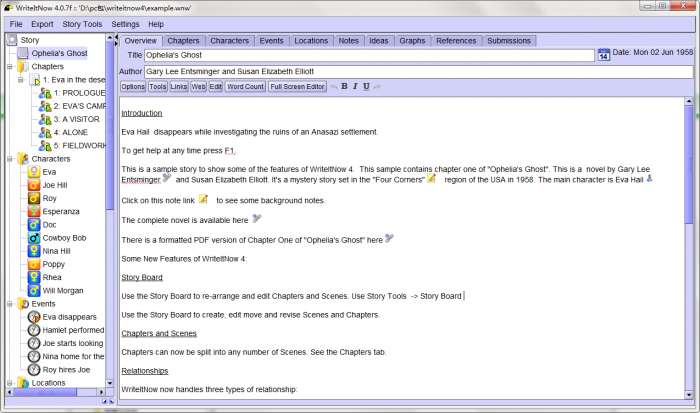Select 'Nina home for the' event row
Screen dimensions: 700x413
click(74, 356)
